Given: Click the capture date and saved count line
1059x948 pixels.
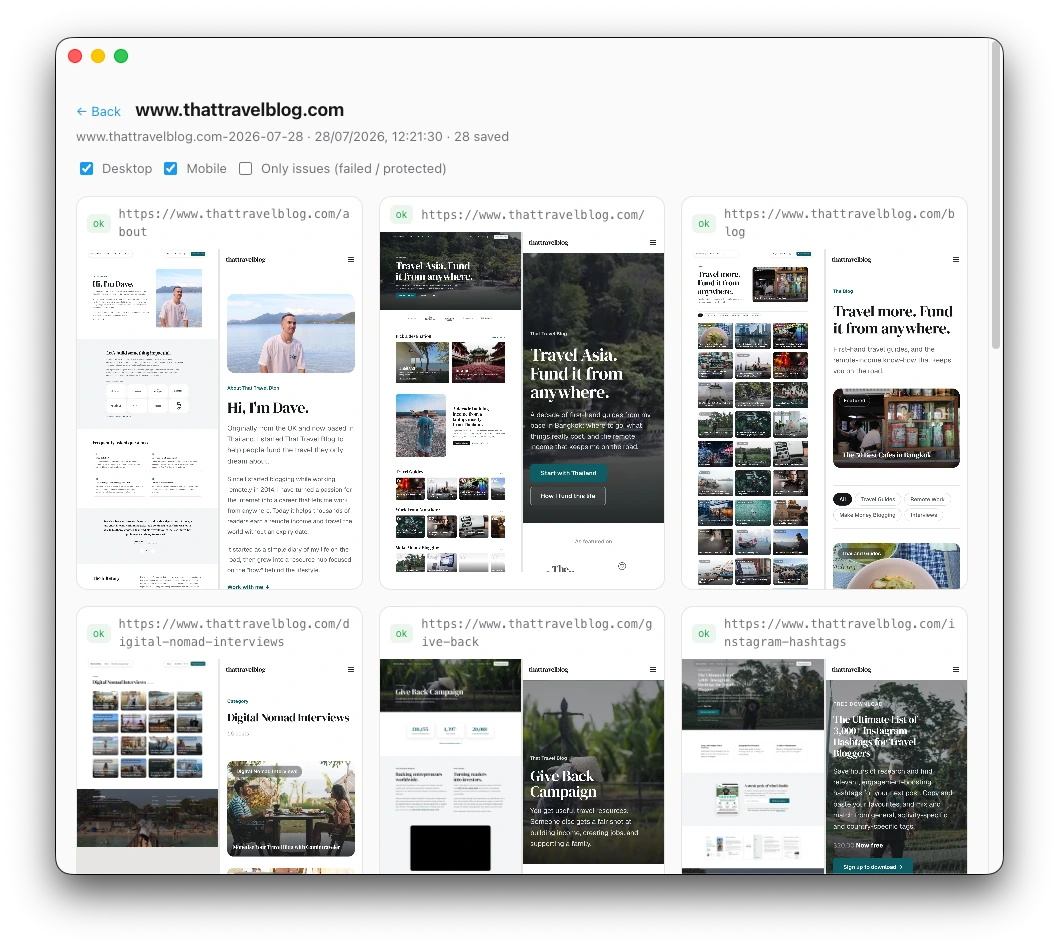Looking at the screenshot, I should [x=292, y=136].
